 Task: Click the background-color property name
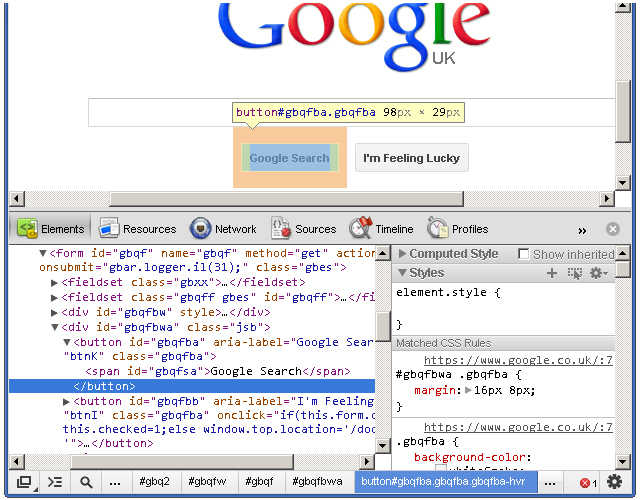[x=469, y=457]
